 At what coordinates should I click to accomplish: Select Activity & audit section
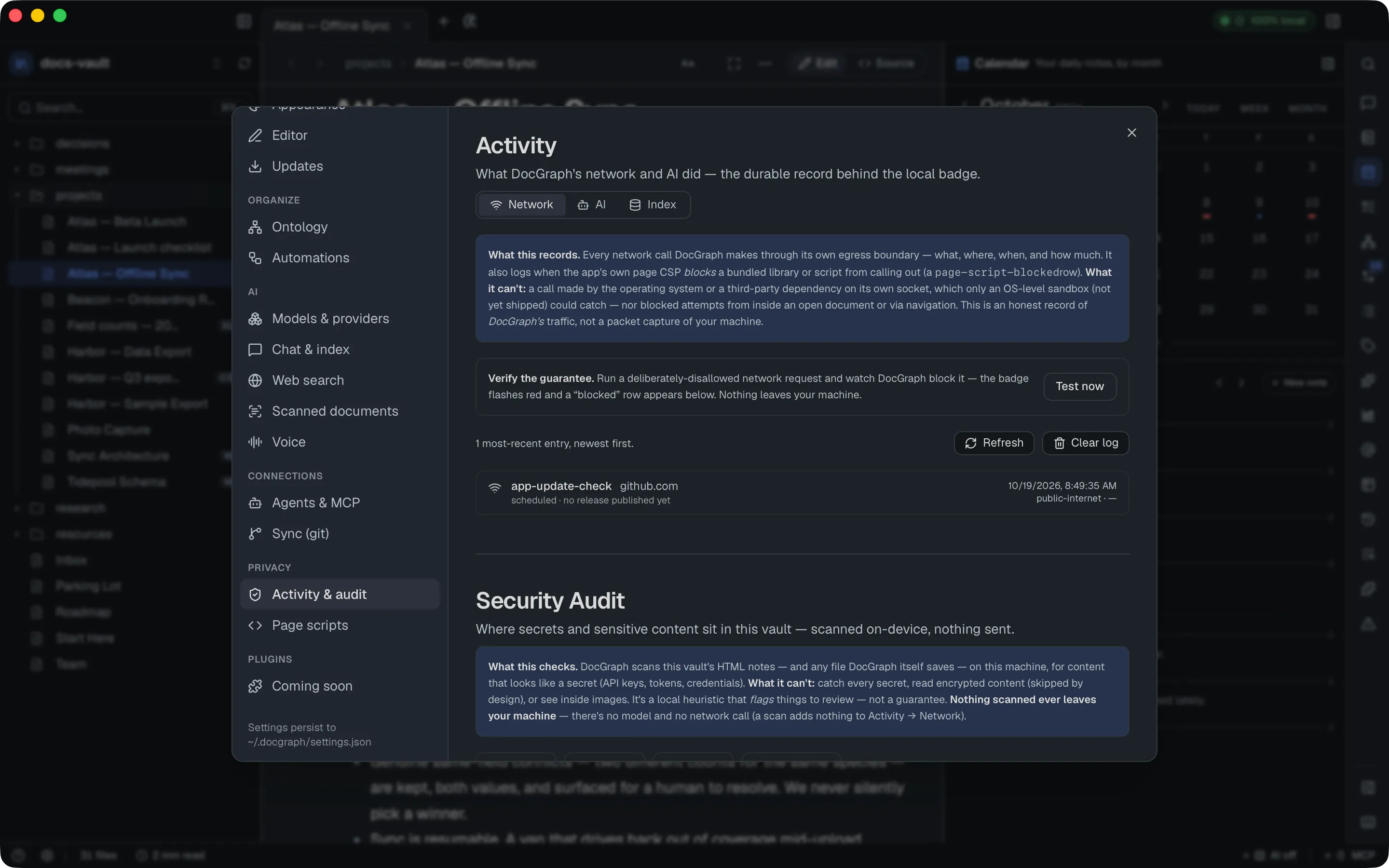[340, 595]
